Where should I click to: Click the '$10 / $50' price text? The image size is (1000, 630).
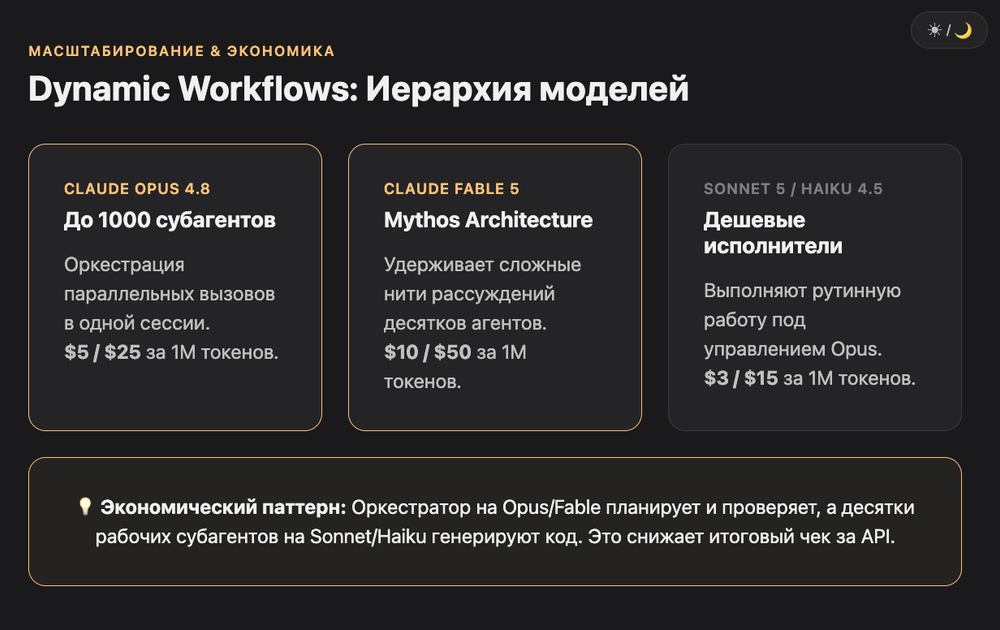pyautogui.click(x=427, y=352)
